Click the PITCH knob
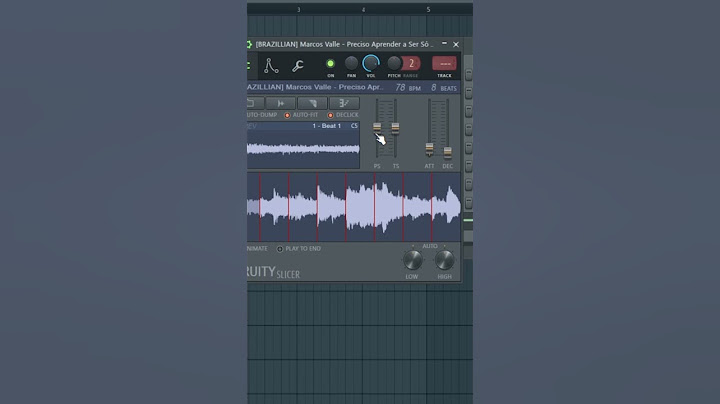The height and width of the screenshot is (404, 720). pyautogui.click(x=394, y=63)
